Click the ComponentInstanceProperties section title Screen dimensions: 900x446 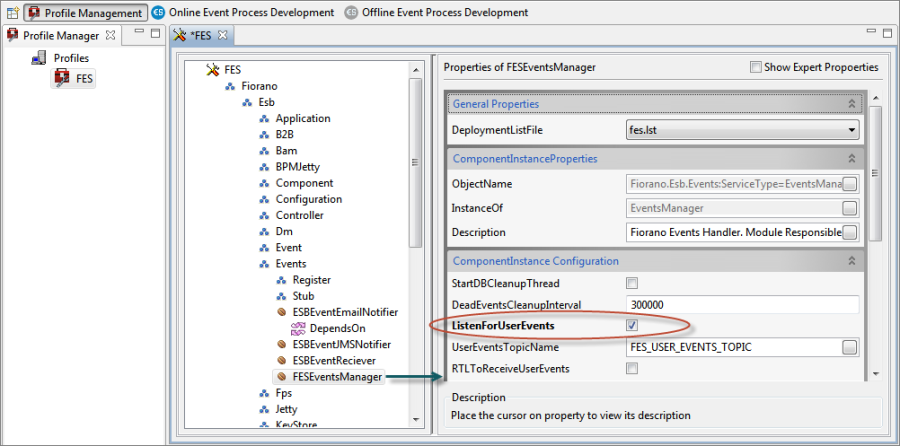[x=525, y=158]
